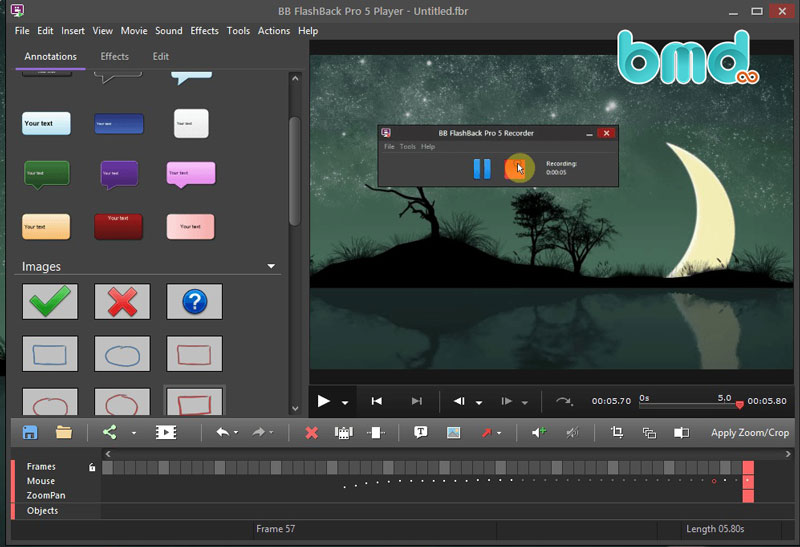Open the File menu

pos(22,31)
